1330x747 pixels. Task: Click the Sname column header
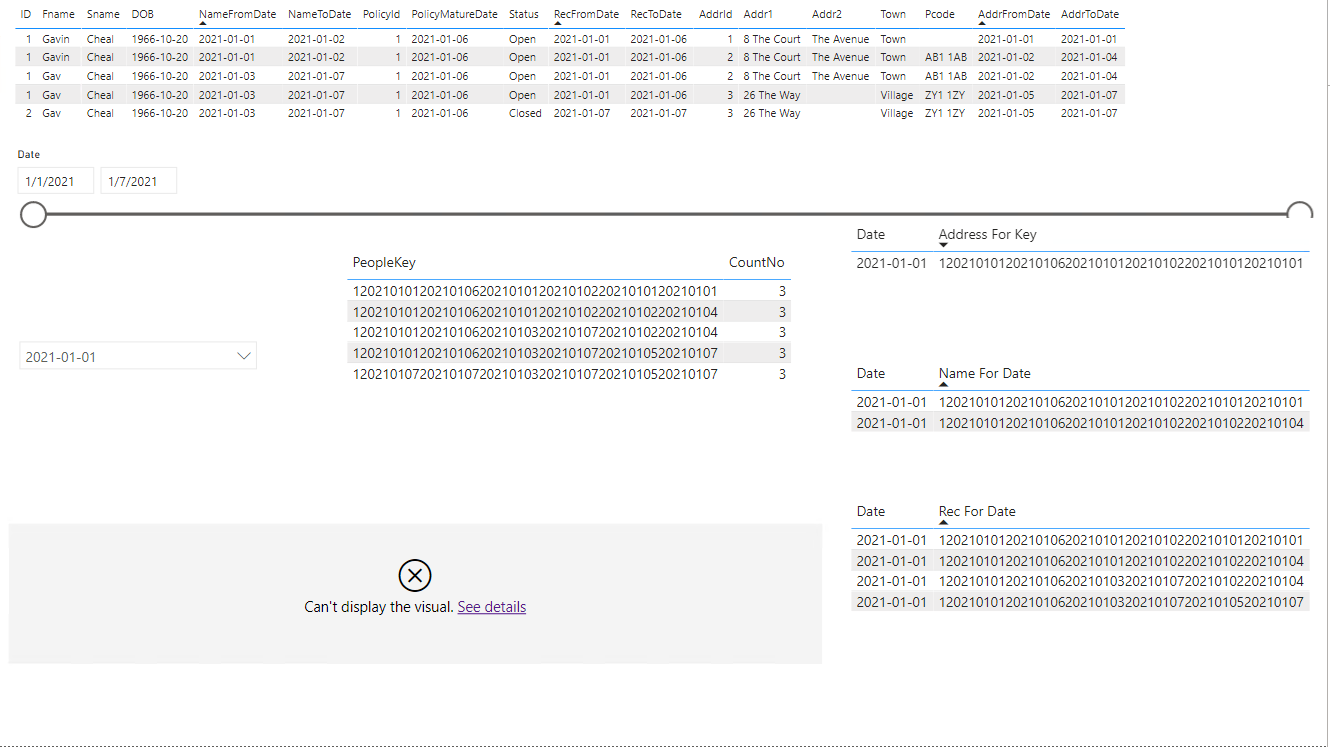[x=103, y=14]
